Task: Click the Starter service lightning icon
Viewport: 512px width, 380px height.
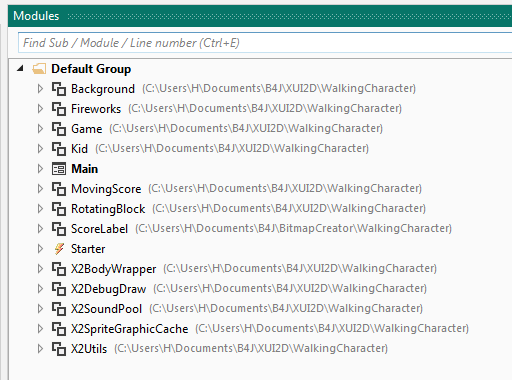Action: click(59, 249)
